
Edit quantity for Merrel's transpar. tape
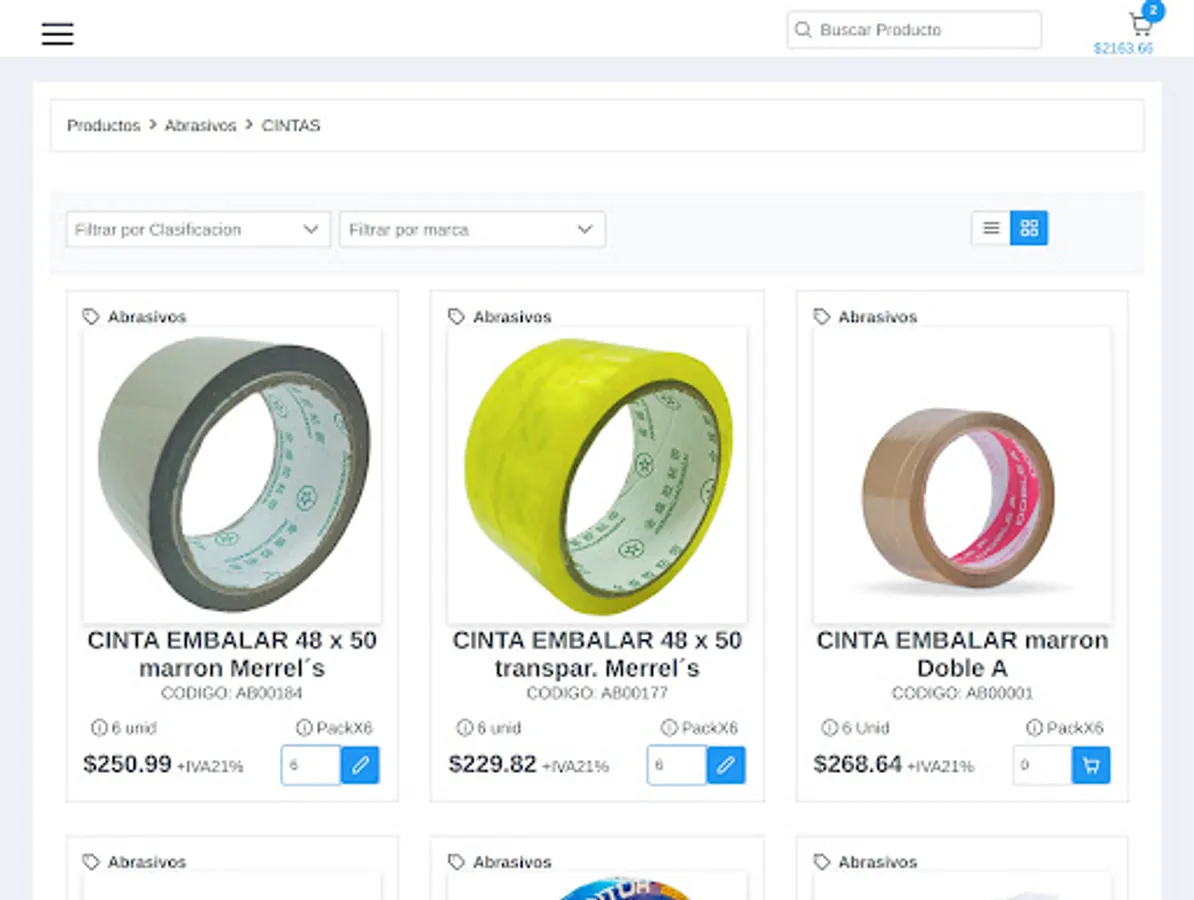[726, 765]
